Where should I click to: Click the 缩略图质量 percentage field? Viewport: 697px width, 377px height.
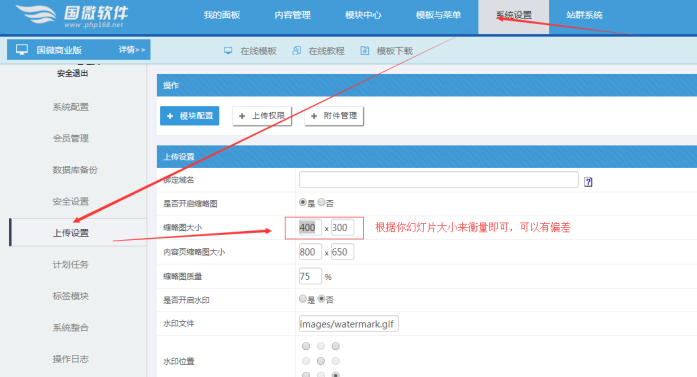coord(310,276)
